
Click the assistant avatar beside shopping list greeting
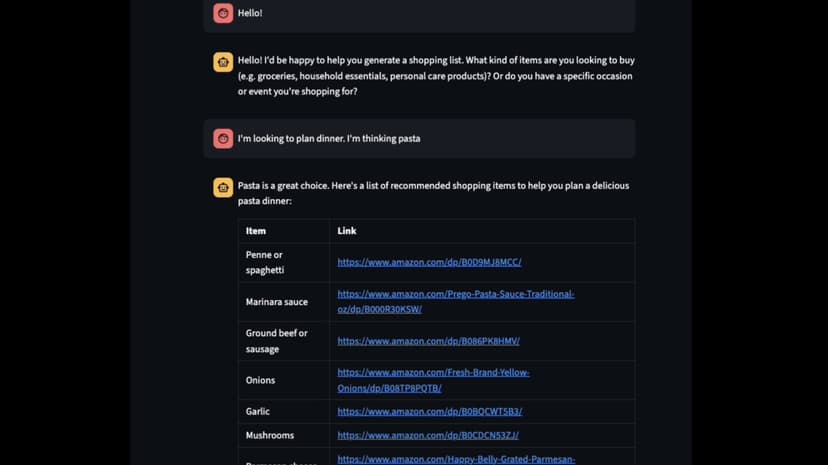223,62
